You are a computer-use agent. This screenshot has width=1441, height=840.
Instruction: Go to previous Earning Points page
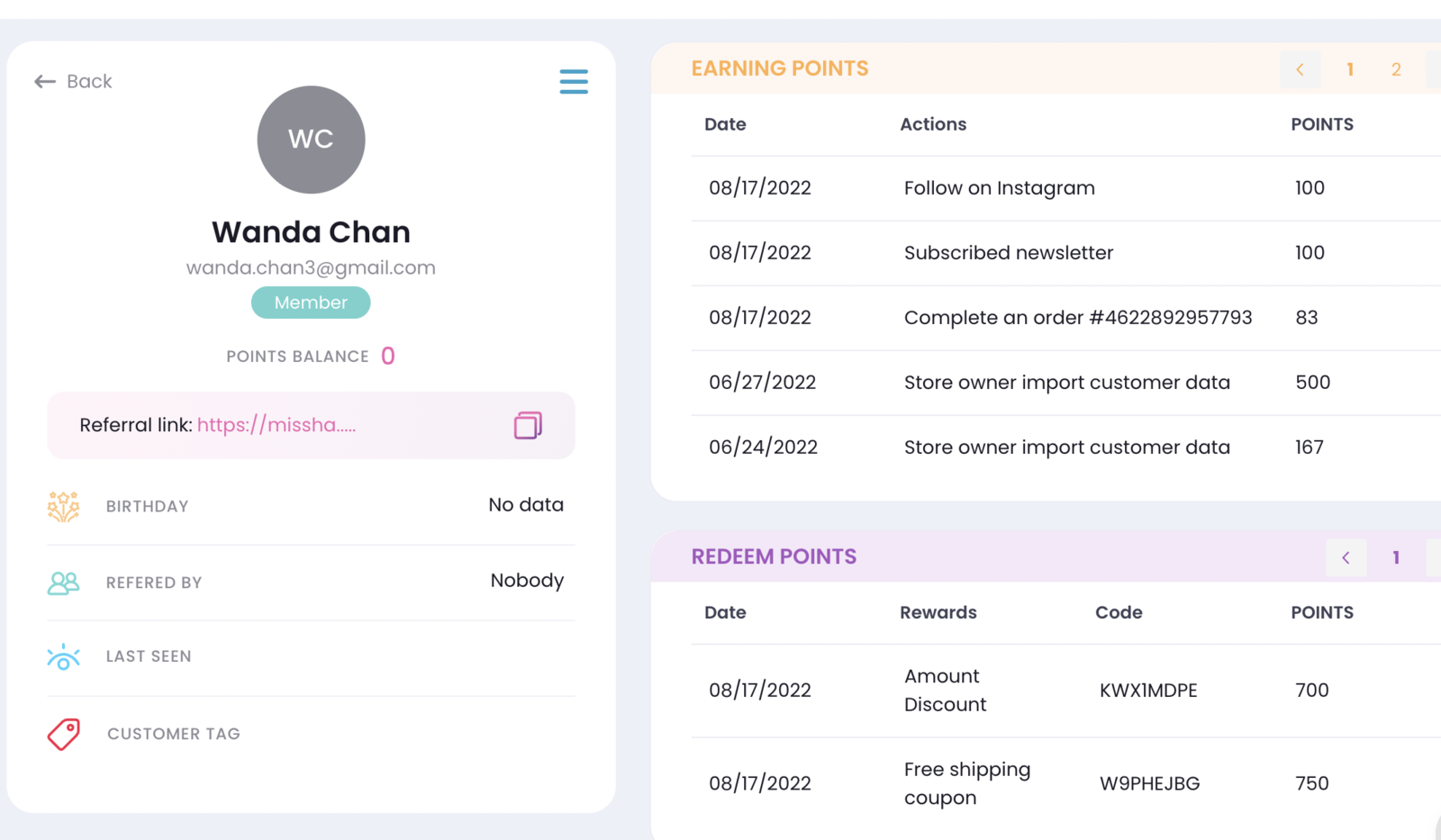pos(1300,69)
